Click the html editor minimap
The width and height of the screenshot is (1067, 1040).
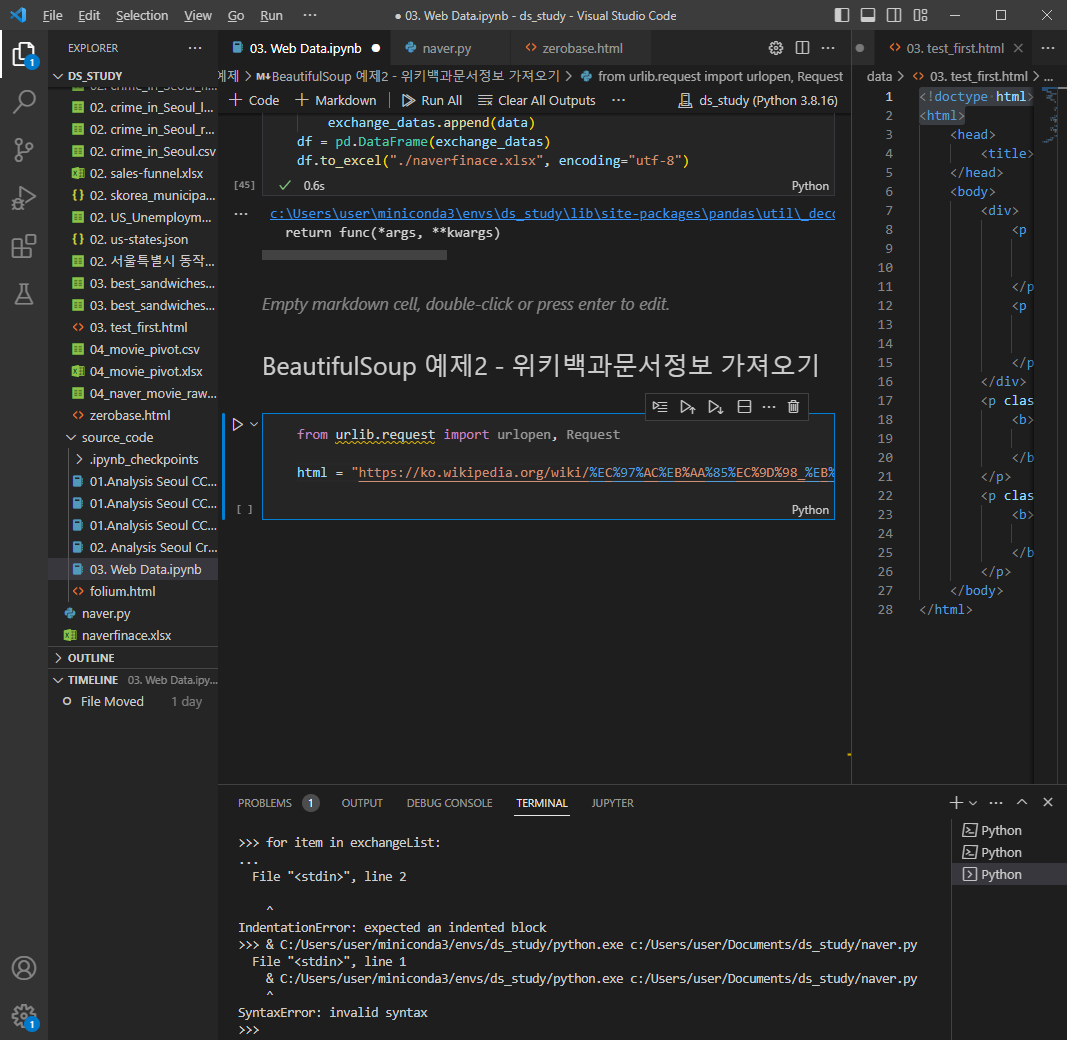[x=1051, y=117]
